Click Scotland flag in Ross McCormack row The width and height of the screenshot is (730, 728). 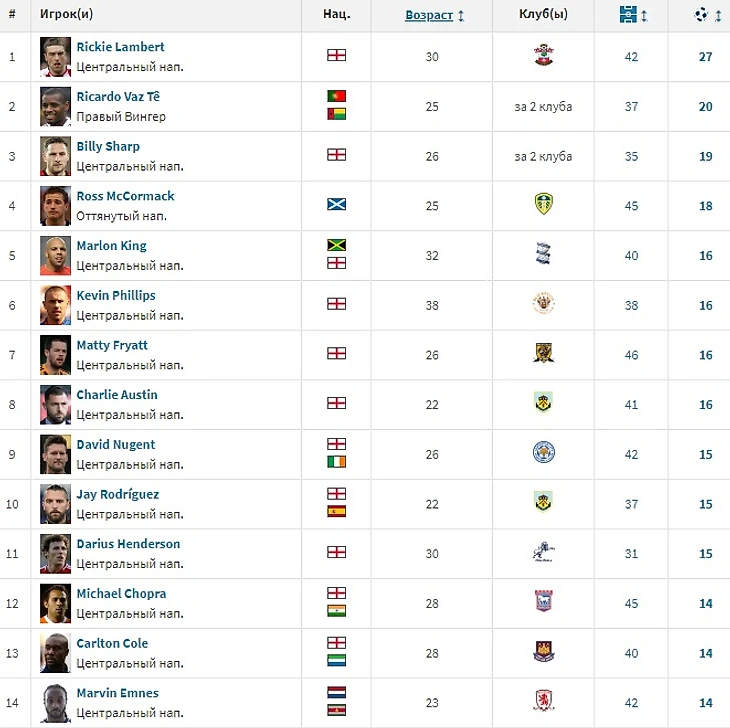point(336,204)
